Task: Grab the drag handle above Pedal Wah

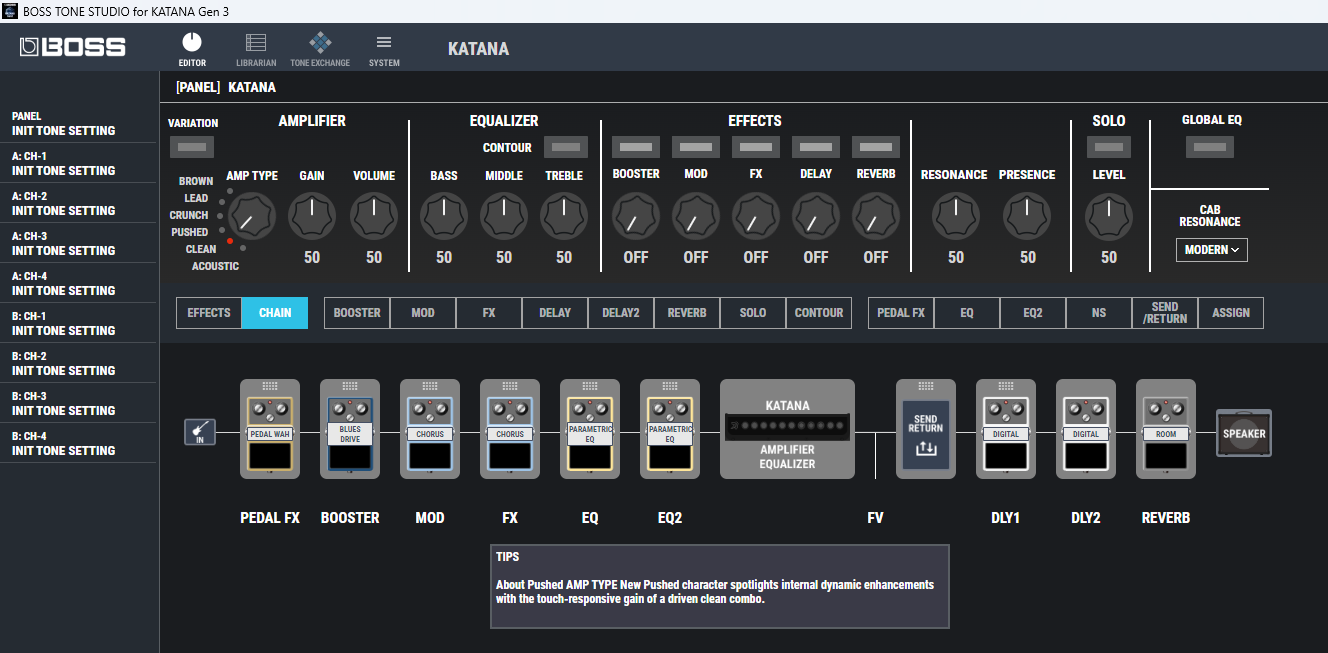Action: click(x=270, y=386)
